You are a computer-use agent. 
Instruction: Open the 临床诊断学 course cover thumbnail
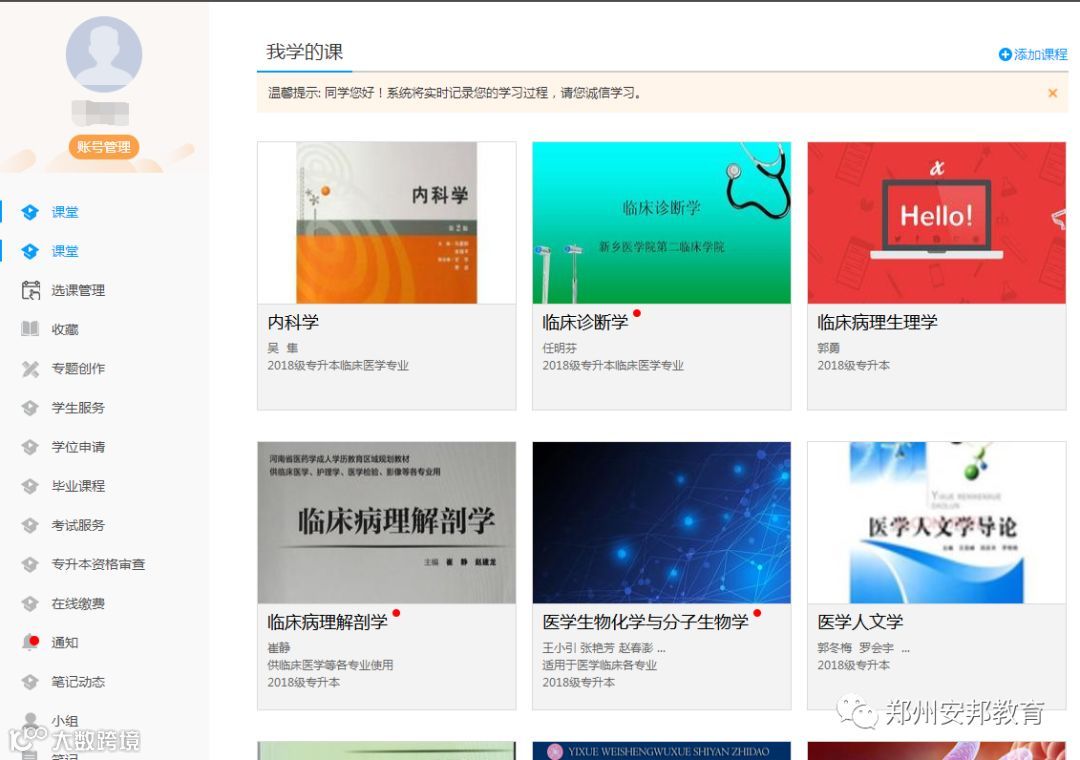point(661,223)
